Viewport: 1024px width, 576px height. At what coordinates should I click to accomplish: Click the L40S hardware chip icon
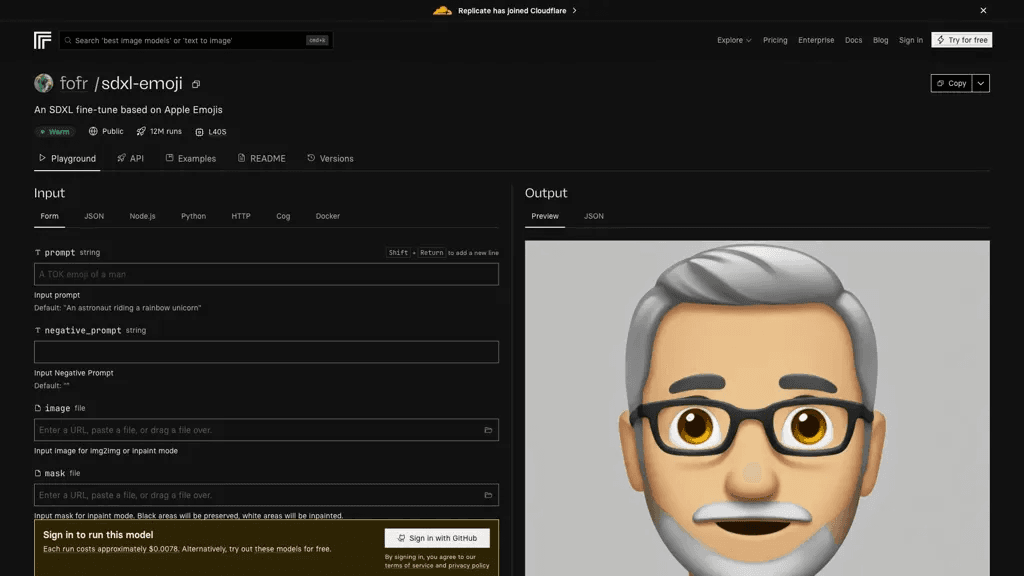(x=199, y=132)
